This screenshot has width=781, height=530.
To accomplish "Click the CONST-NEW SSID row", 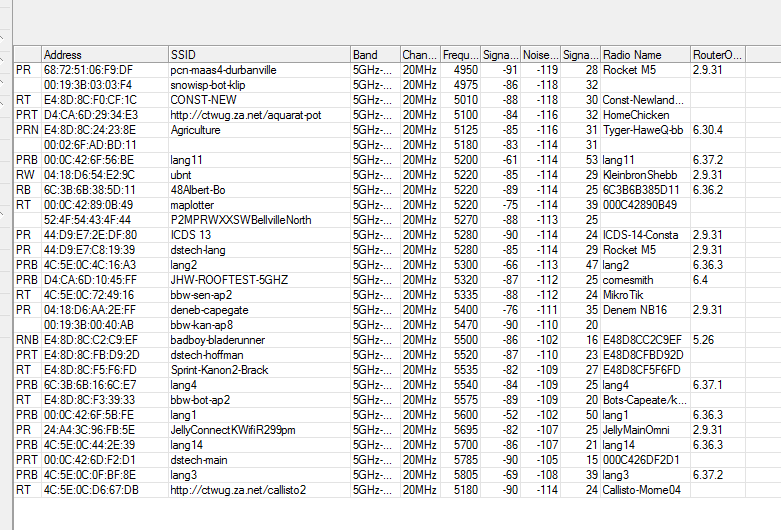I will point(203,100).
